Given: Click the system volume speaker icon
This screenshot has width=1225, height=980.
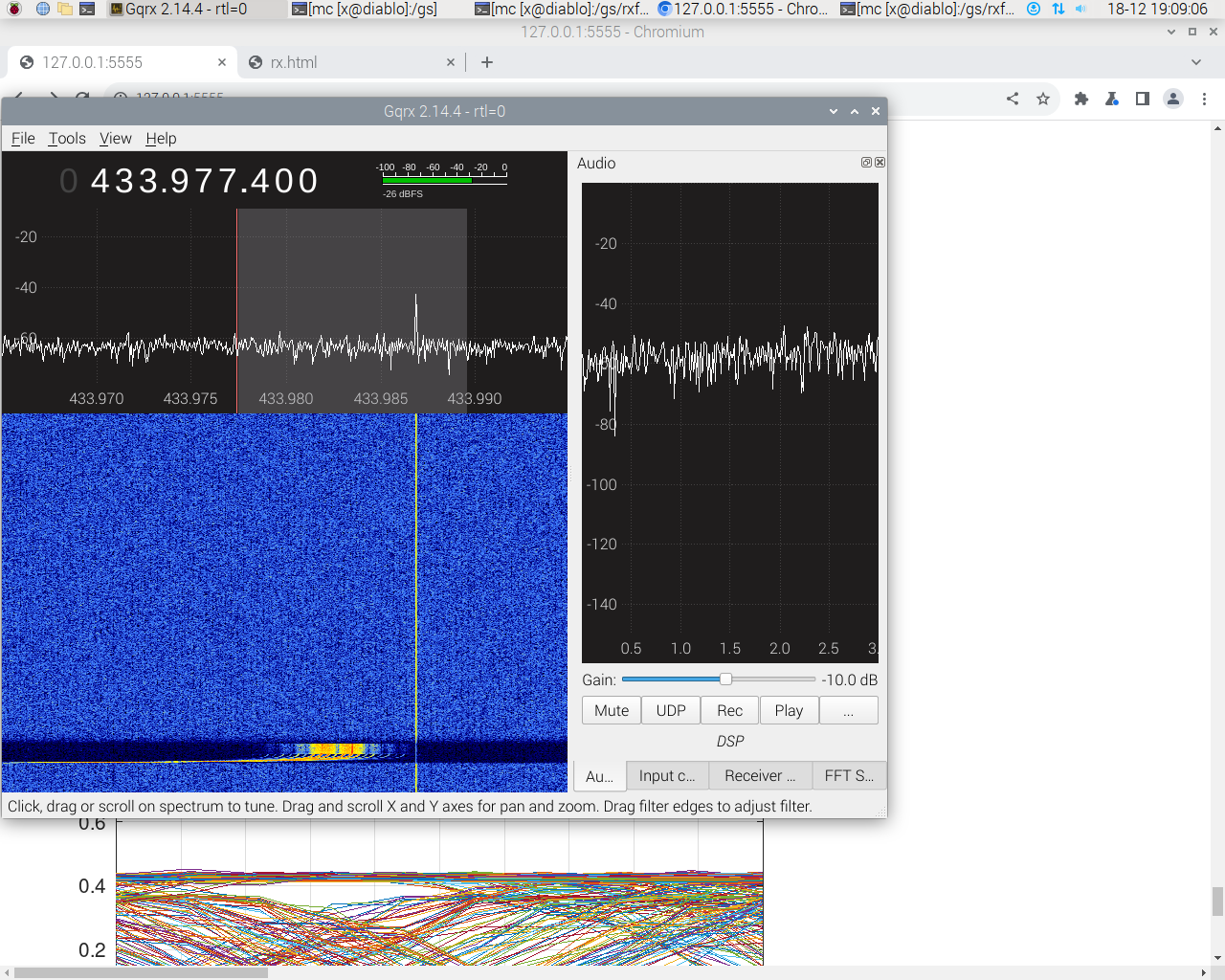Looking at the screenshot, I should pos(1081,9).
